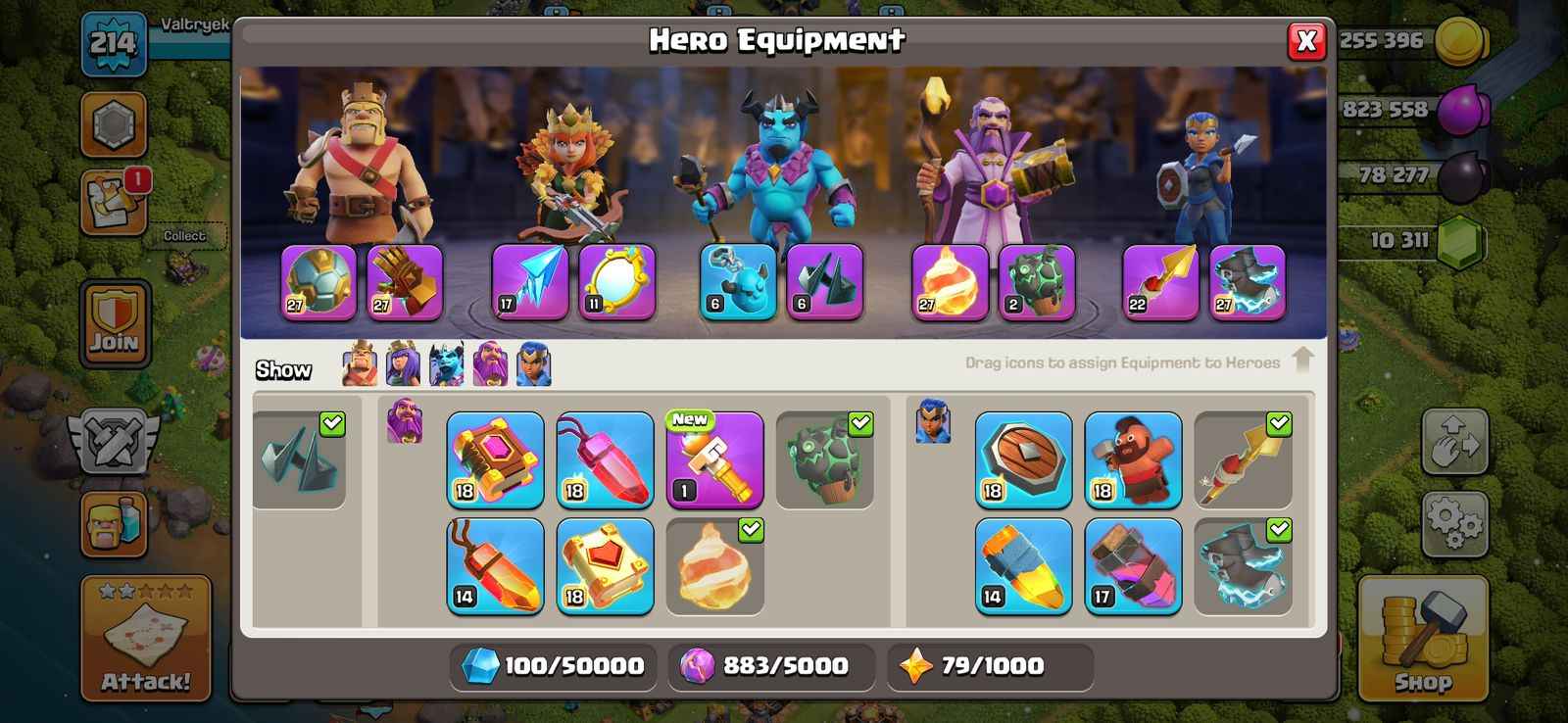Open the new level 1 hammer equipment
Screen dimensions: 1568x723
pyautogui.click(x=714, y=459)
